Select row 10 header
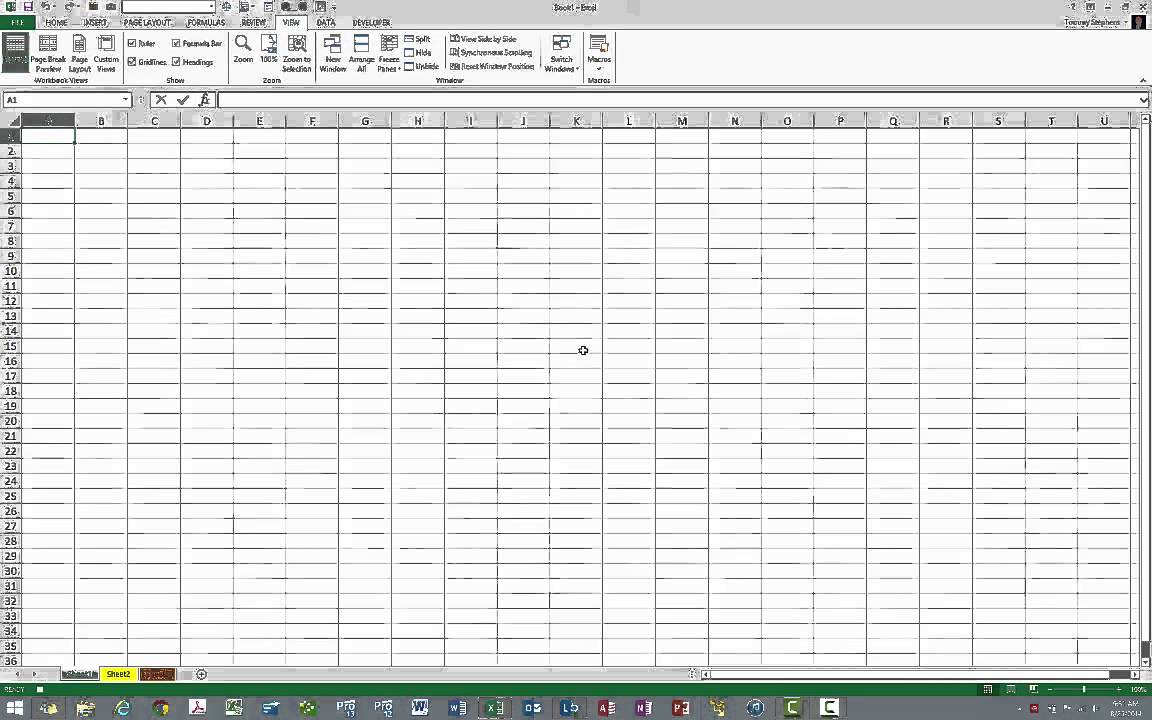This screenshot has width=1152, height=720. click(10, 271)
